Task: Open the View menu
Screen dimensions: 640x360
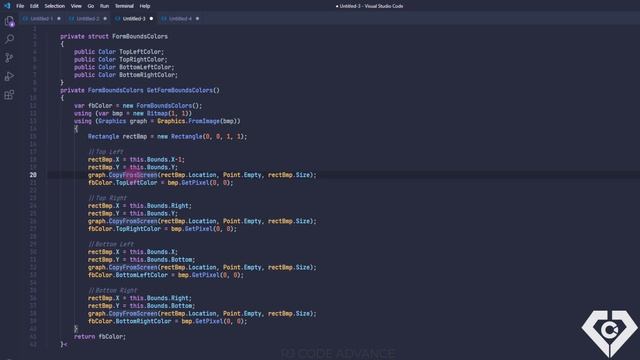Action: tap(76, 6)
